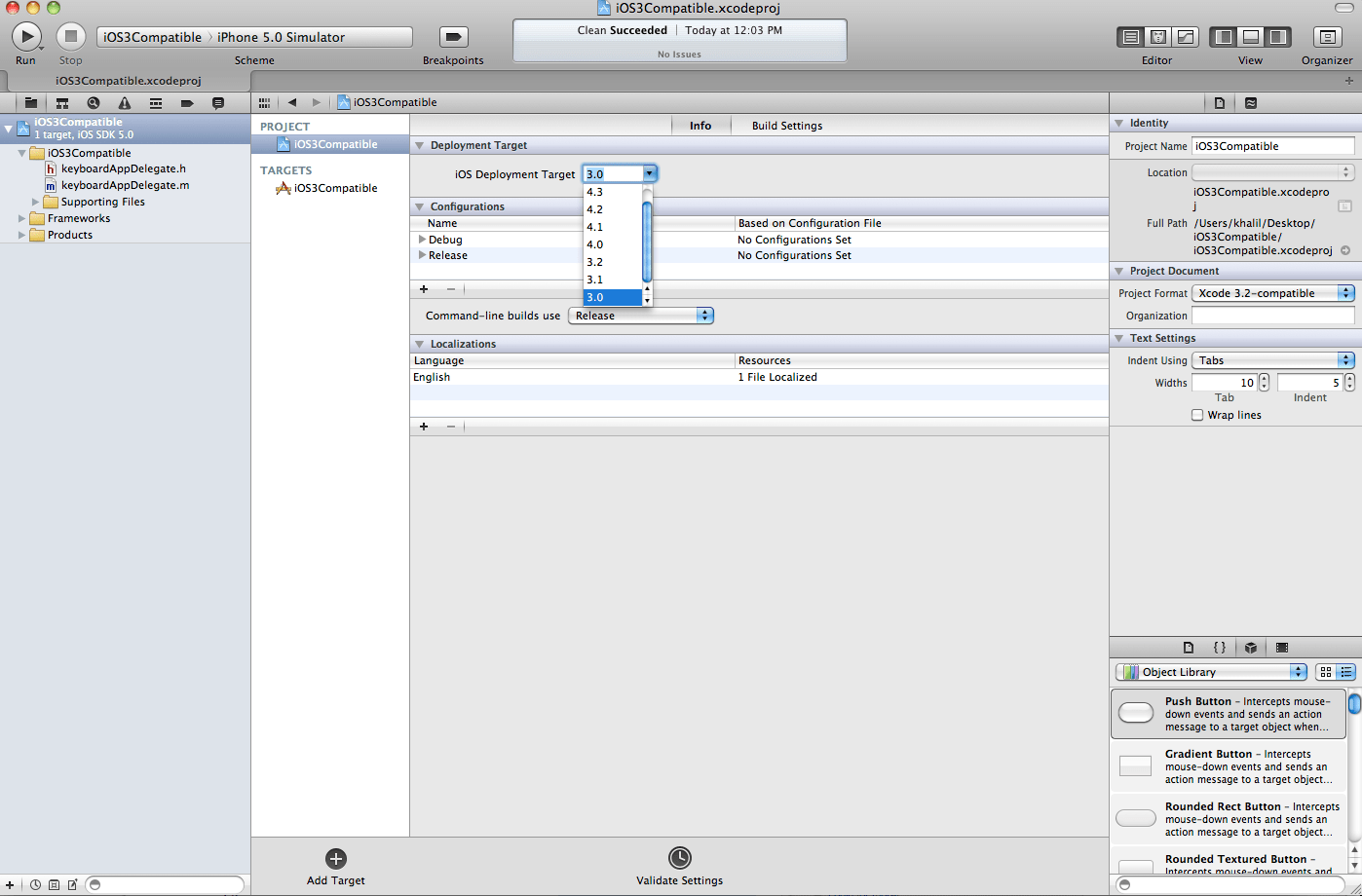Open the iOS Deployment Target combo box arrow
1362x896 pixels.
click(650, 173)
